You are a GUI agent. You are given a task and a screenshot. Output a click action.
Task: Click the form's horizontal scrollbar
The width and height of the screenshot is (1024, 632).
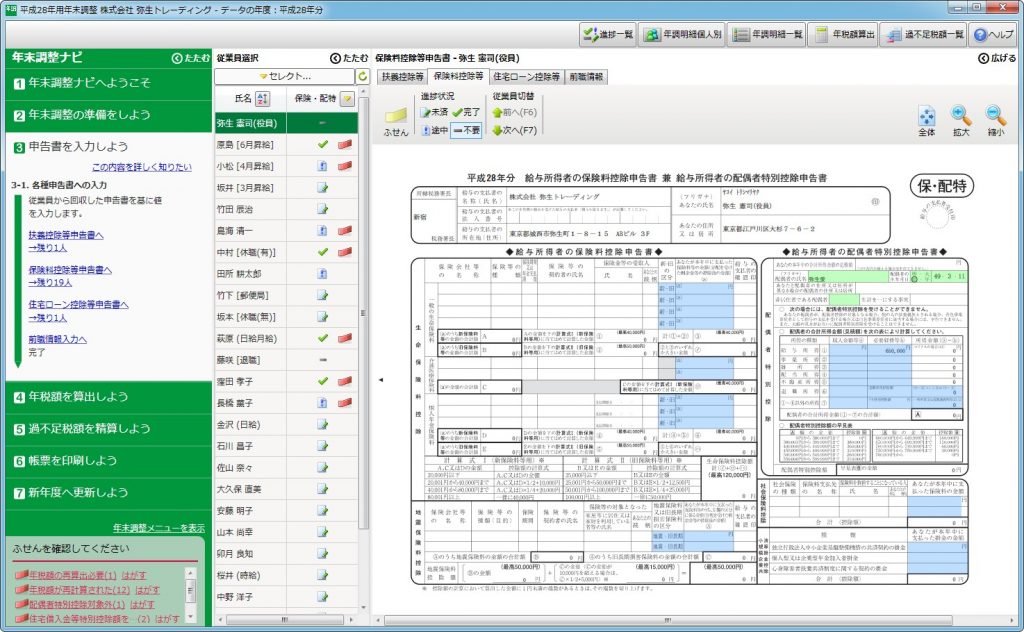click(667, 620)
